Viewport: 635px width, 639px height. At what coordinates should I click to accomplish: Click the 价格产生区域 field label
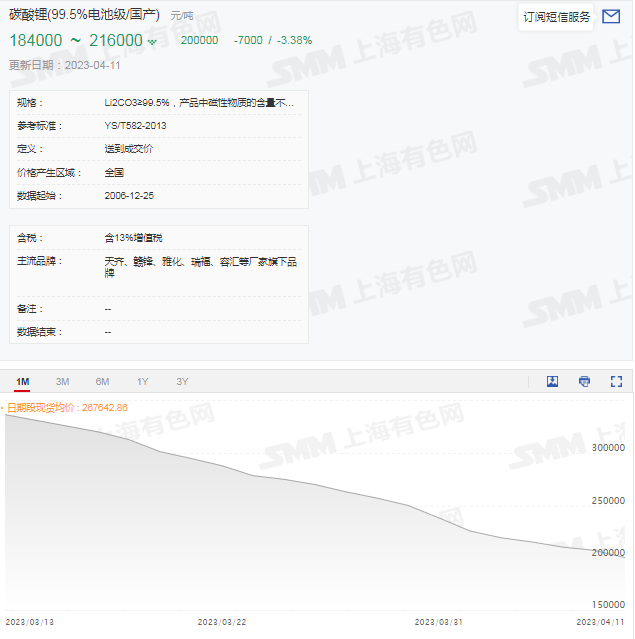coord(49,172)
